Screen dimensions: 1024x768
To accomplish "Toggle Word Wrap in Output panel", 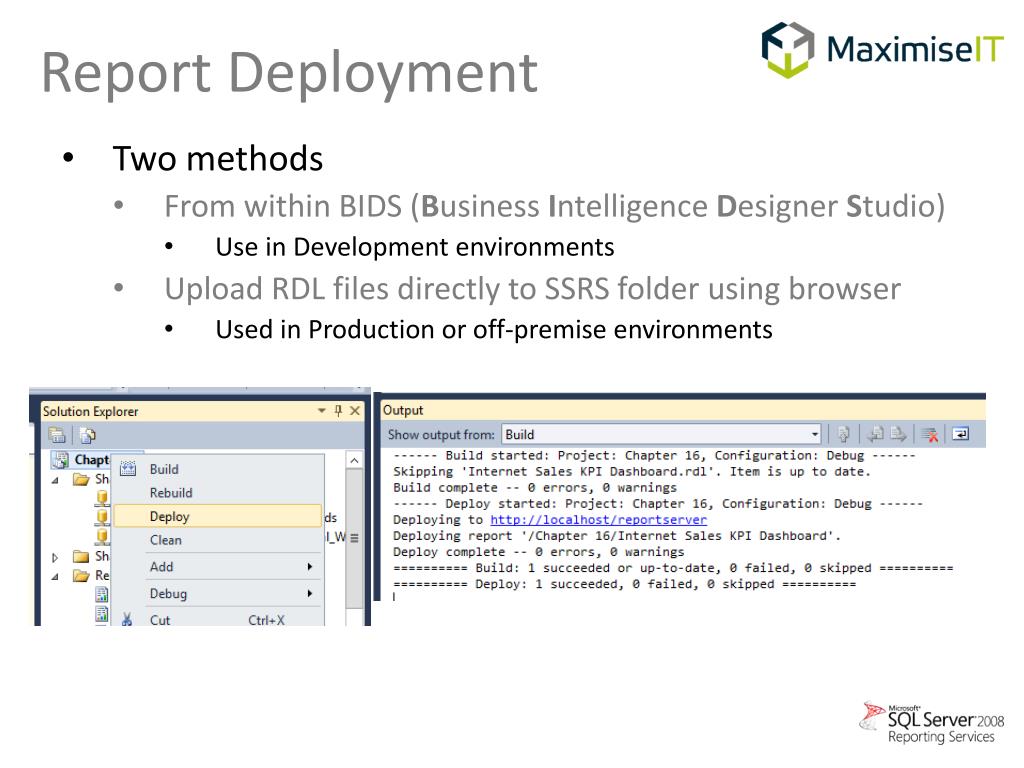I will [961, 434].
